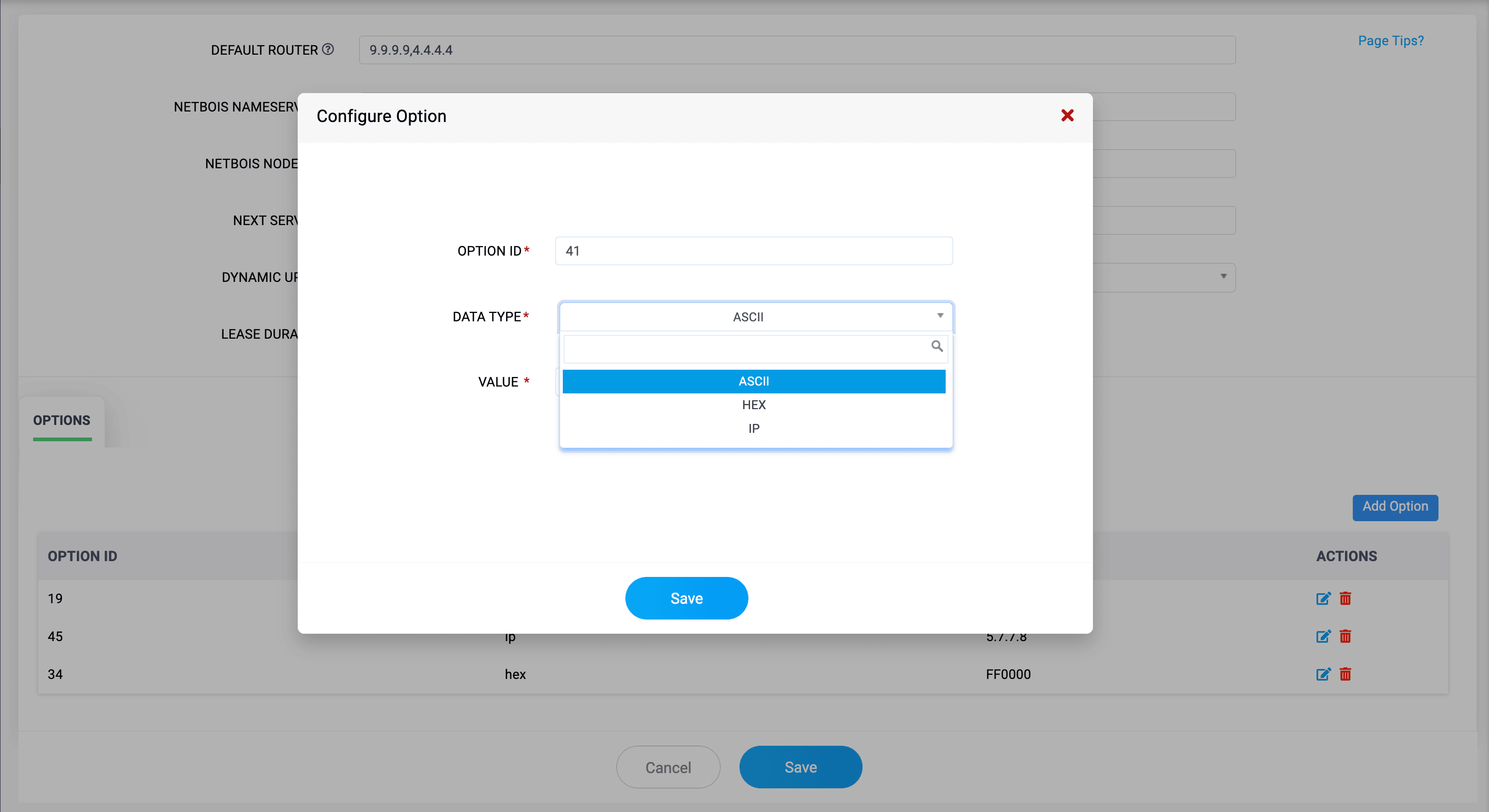Delete option 34 with trash icon
1489x812 pixels.
tap(1345, 674)
